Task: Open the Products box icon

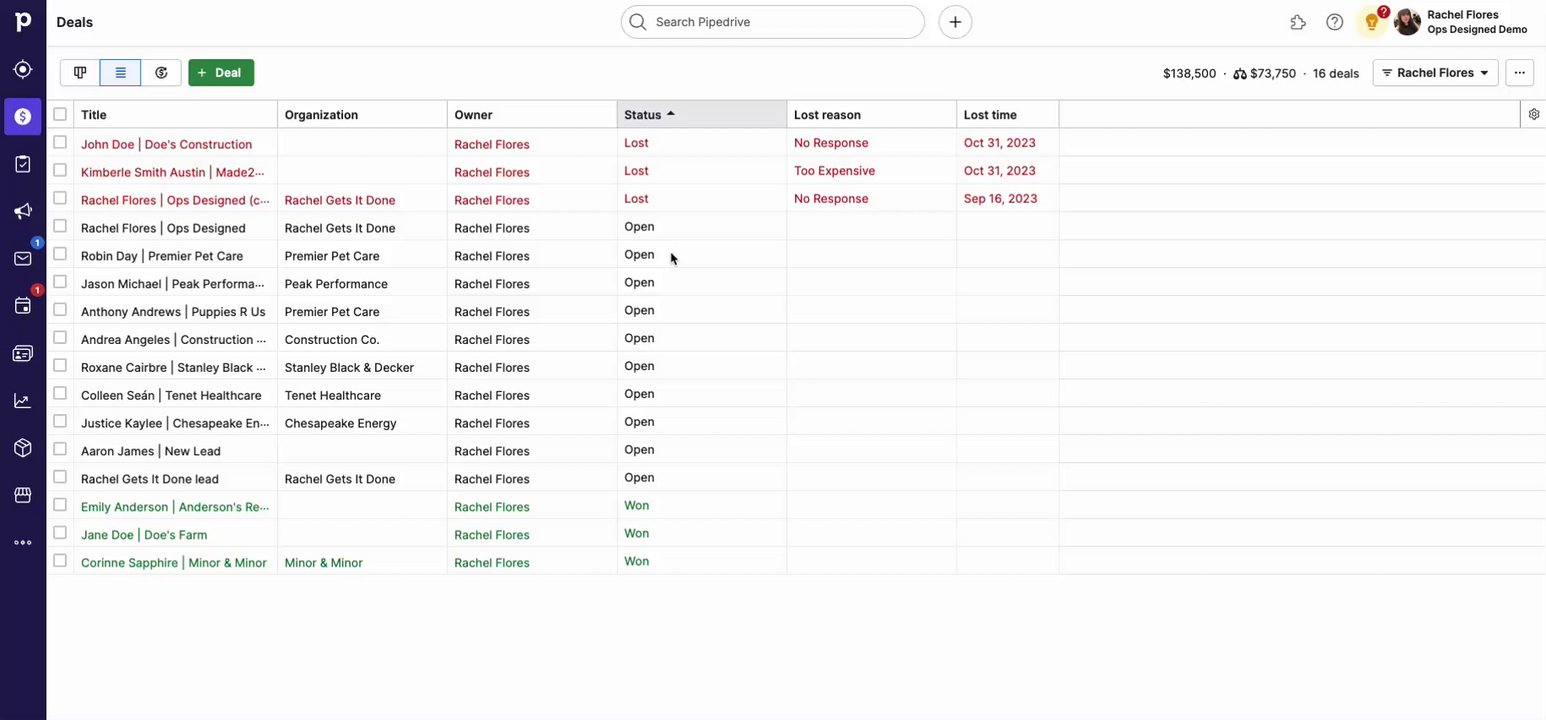Action: point(22,448)
